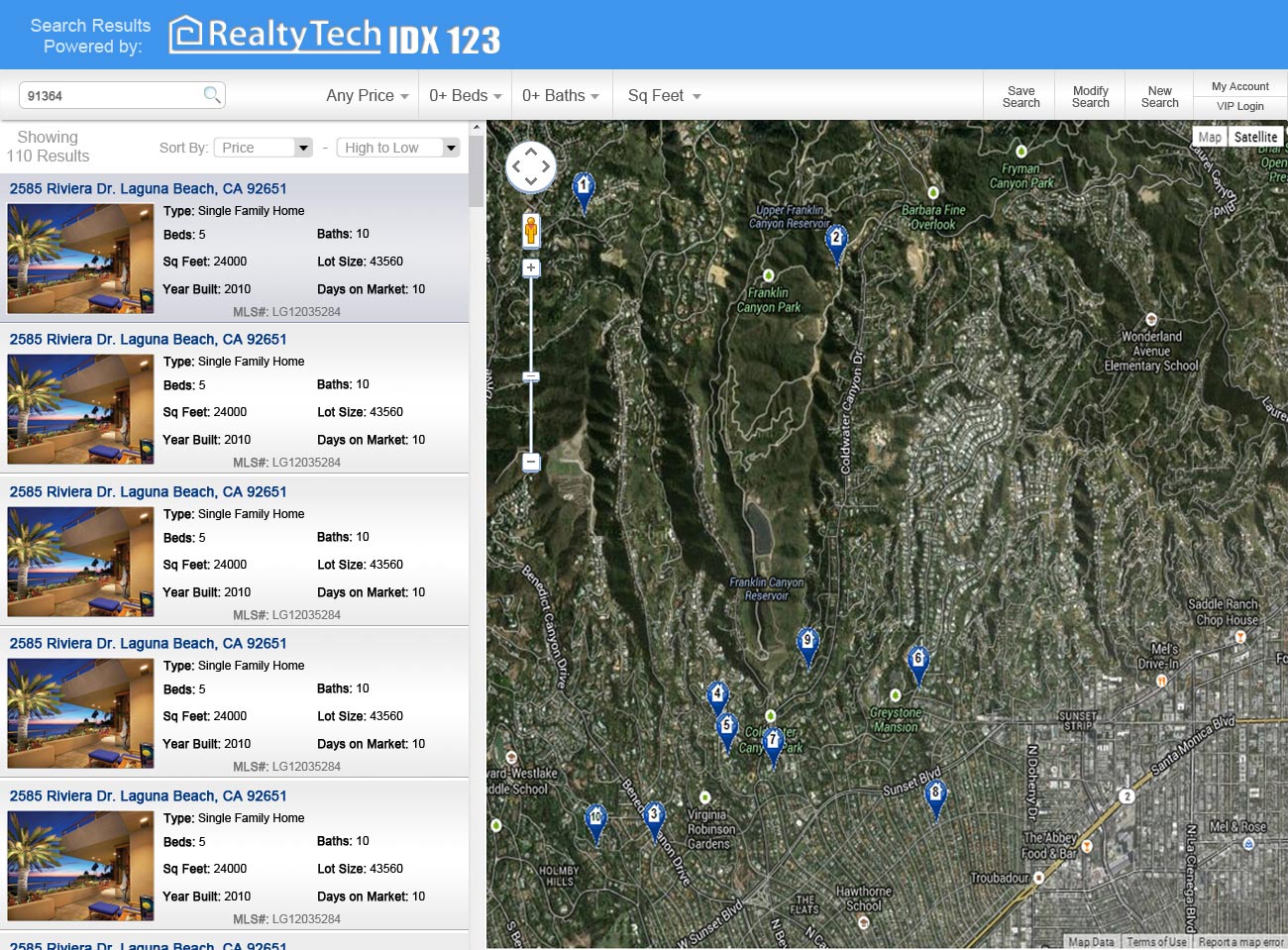Switch map view to Map

click(x=1210, y=137)
